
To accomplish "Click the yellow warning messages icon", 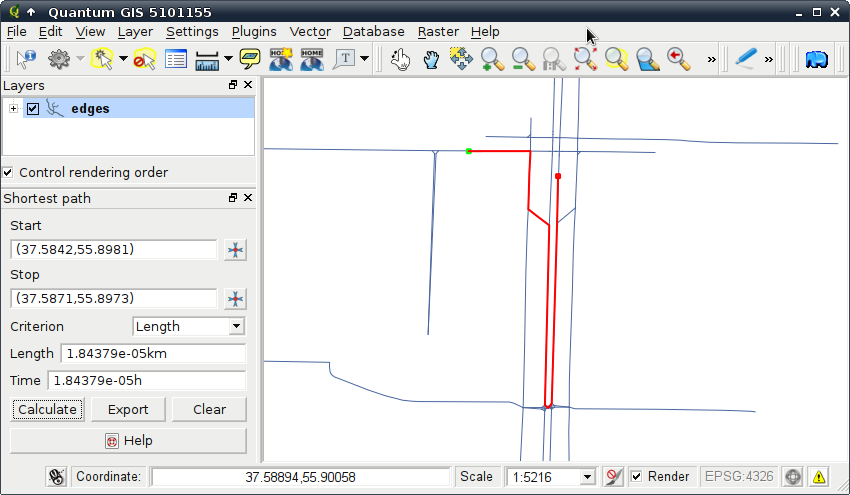I will coord(819,477).
